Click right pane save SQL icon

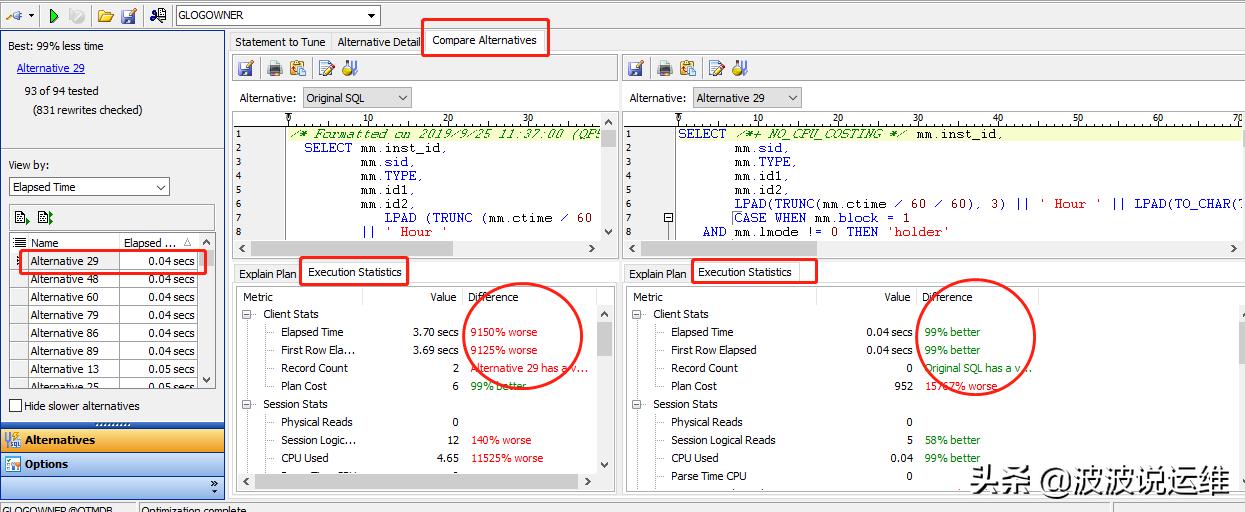pyautogui.click(x=635, y=68)
